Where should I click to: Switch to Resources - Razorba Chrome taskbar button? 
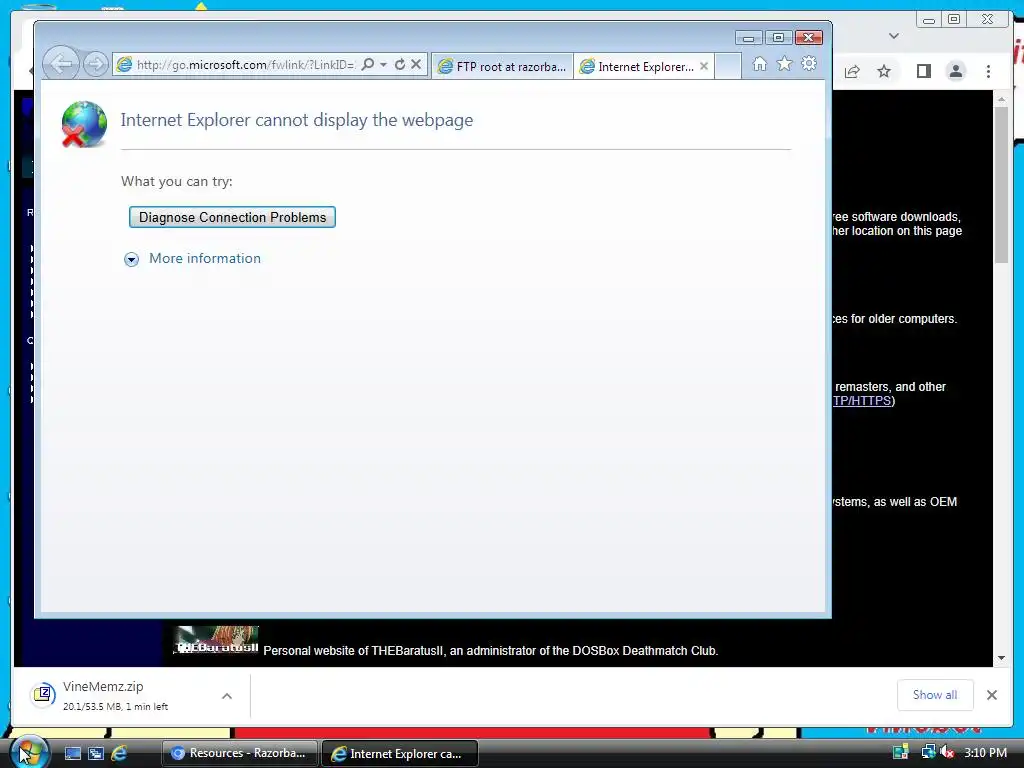click(x=239, y=754)
